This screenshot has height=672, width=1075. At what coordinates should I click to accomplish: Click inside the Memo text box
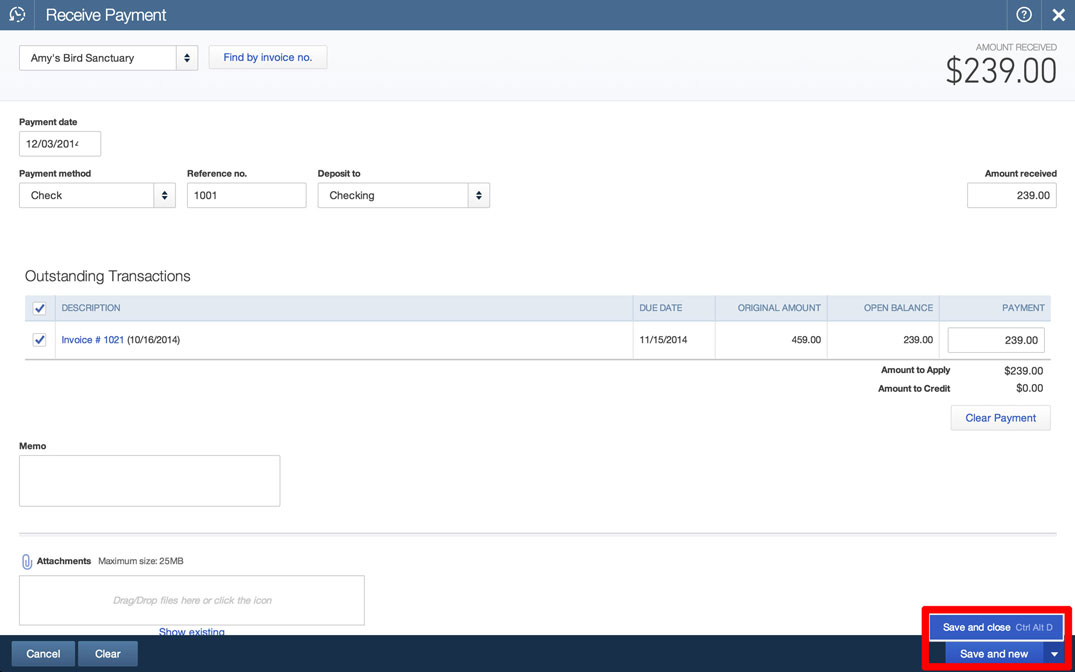pyautogui.click(x=149, y=481)
